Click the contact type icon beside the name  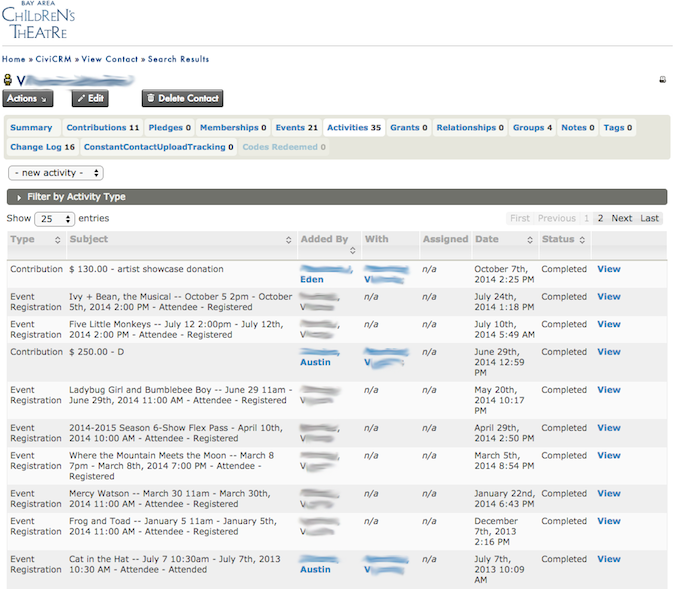point(8,80)
